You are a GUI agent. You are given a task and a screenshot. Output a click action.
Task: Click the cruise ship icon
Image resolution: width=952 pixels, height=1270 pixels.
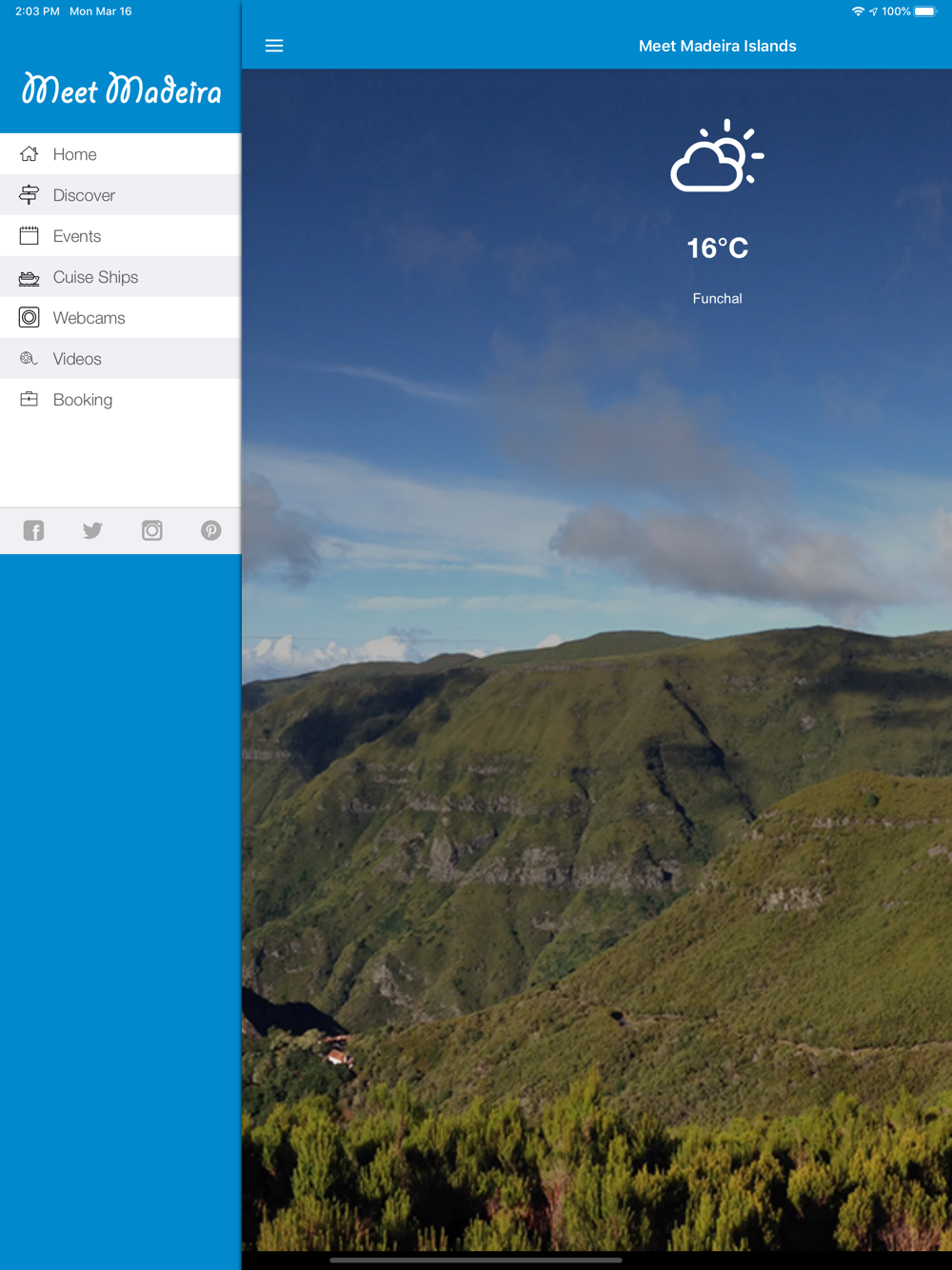click(x=30, y=277)
